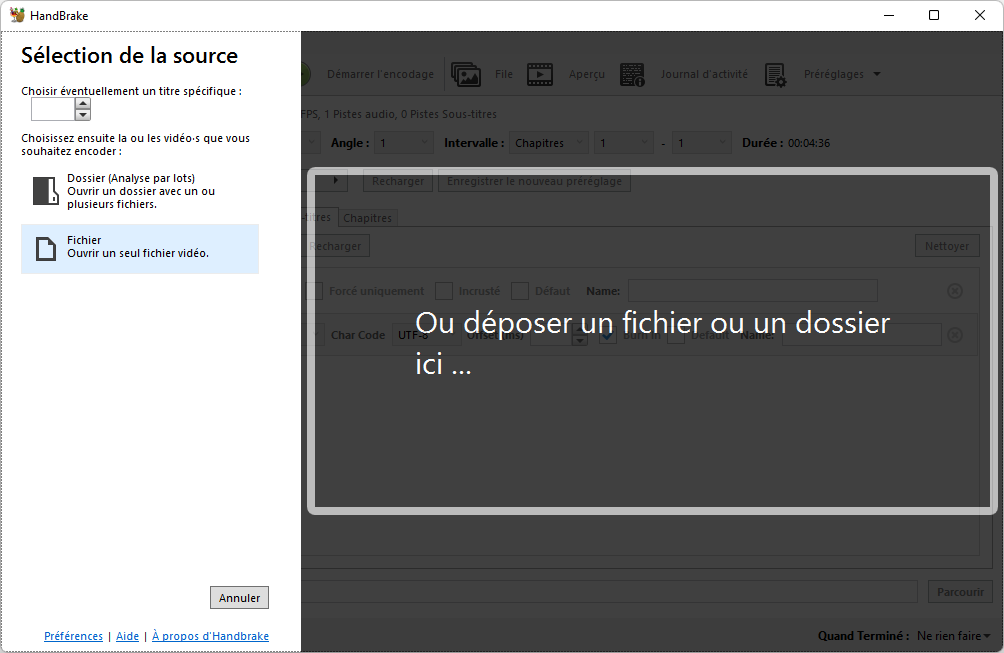Click the first subtitle Name field
The height and width of the screenshot is (653, 1004).
click(752, 291)
